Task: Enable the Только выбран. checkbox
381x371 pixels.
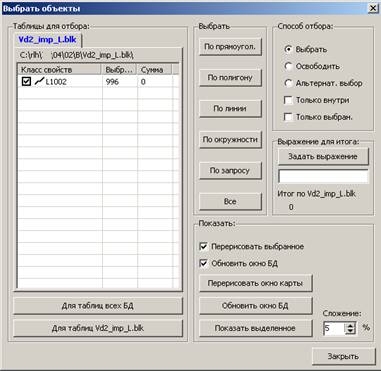Action: (288, 117)
